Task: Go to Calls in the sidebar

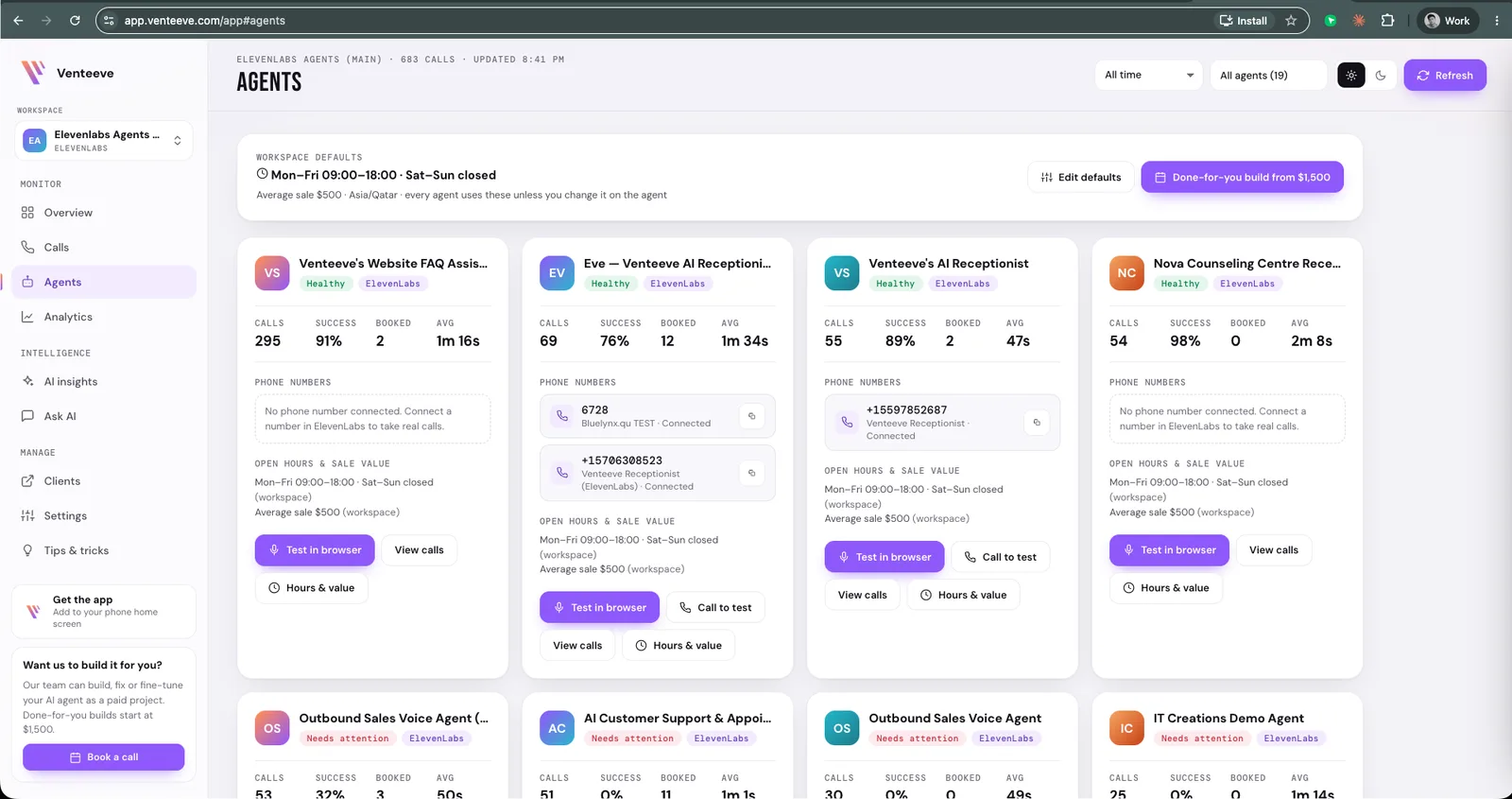Action: [x=104, y=248]
